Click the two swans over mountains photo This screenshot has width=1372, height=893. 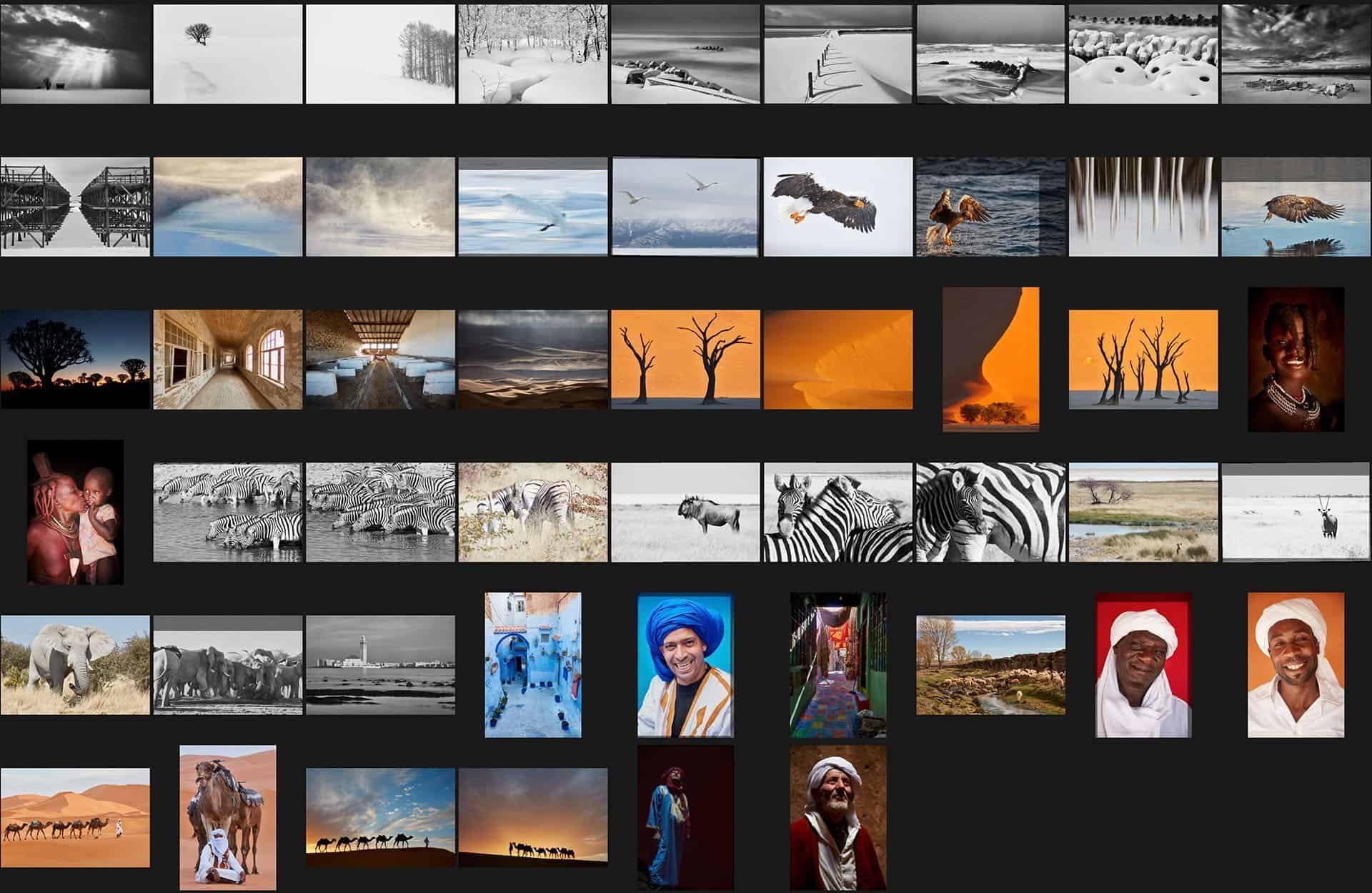[x=685, y=207]
